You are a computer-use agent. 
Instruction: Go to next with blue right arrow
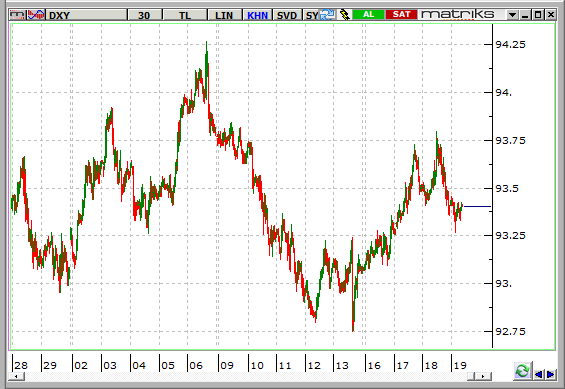551,375
